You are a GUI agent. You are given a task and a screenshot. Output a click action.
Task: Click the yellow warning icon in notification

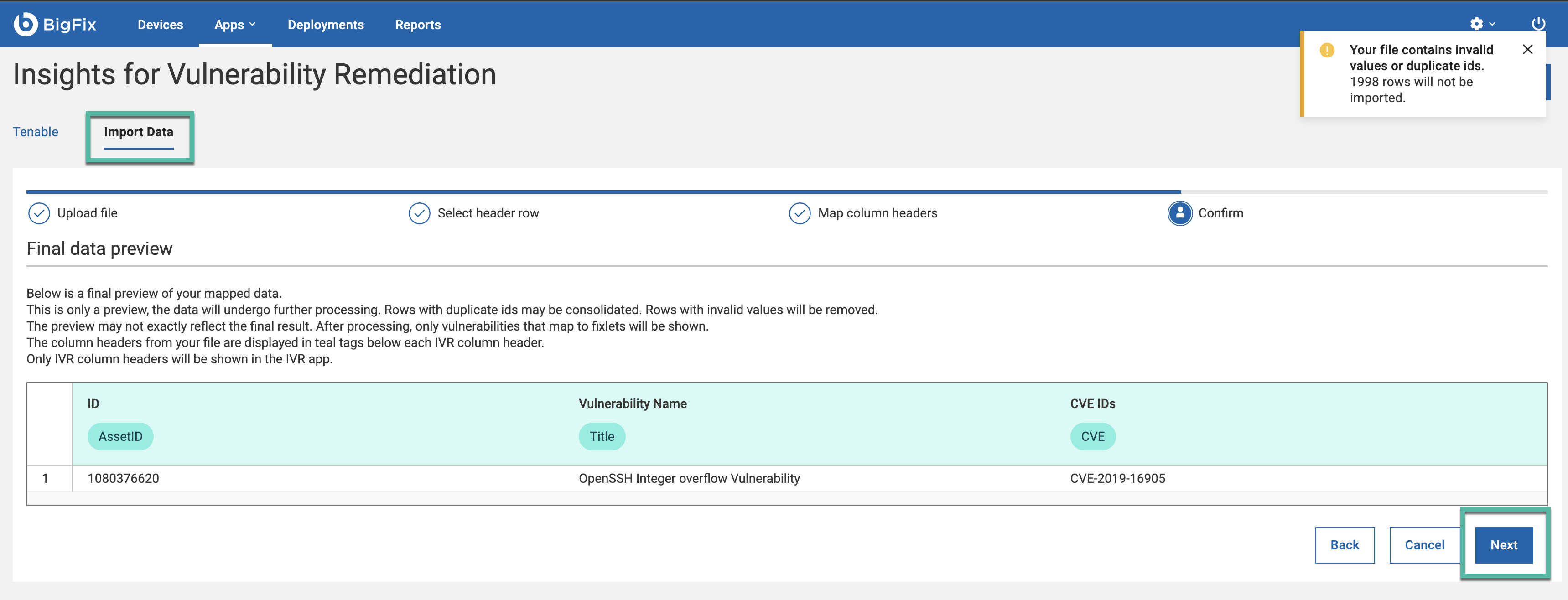pyautogui.click(x=1327, y=50)
